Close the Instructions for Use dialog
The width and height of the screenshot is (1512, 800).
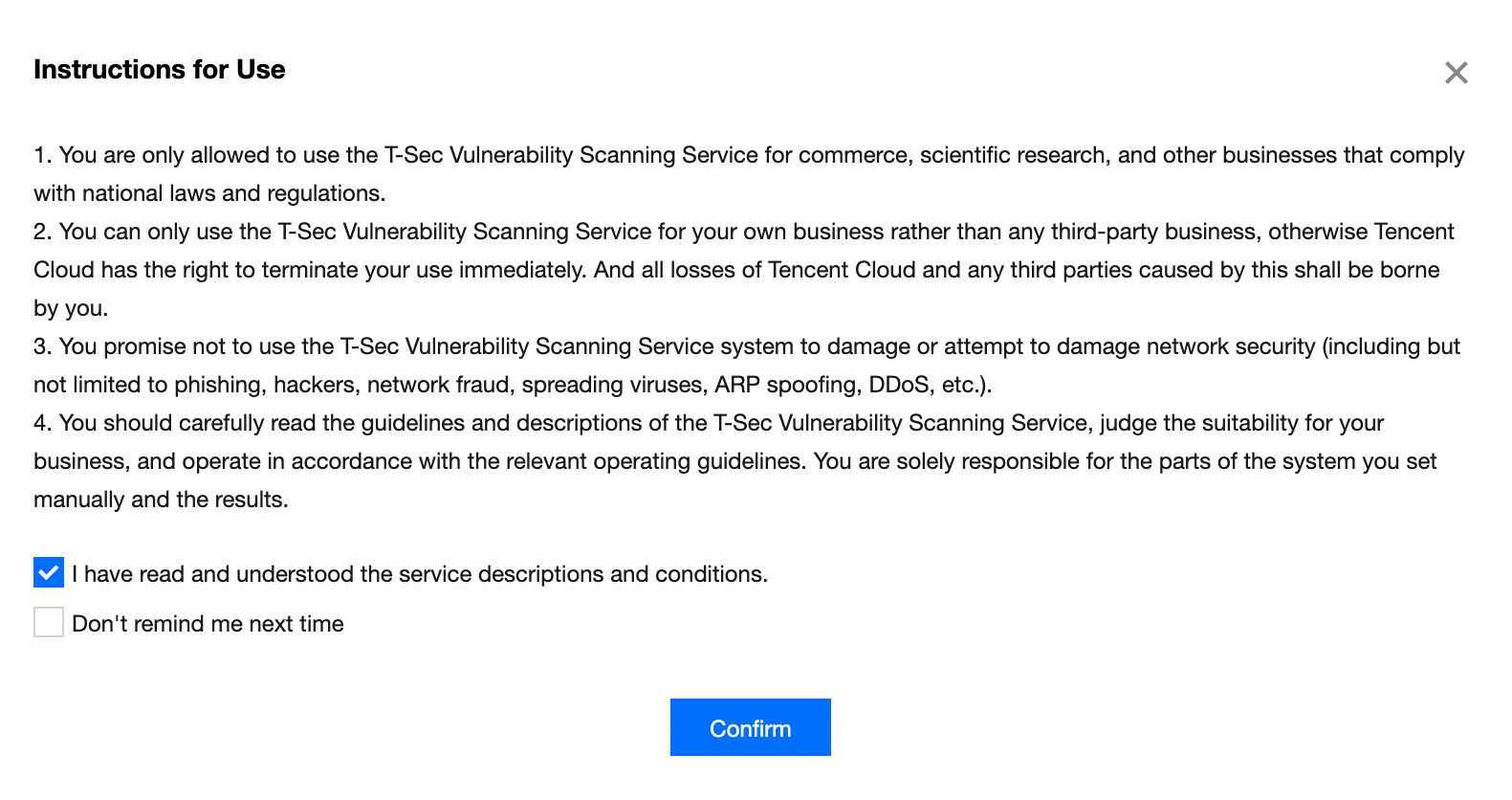tap(1456, 73)
